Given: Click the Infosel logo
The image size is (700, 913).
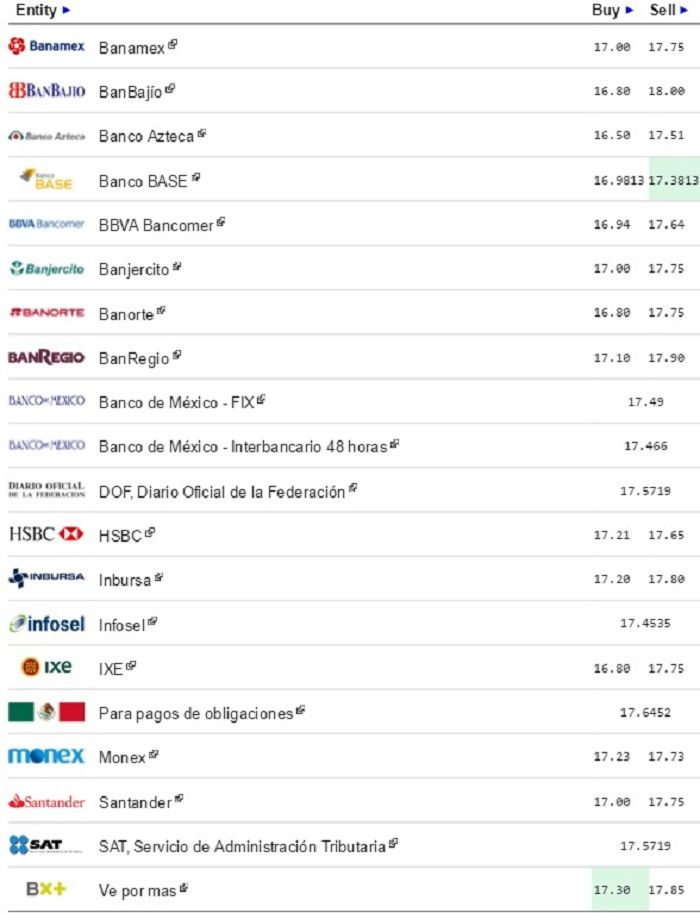Looking at the screenshot, I should click(x=46, y=624).
